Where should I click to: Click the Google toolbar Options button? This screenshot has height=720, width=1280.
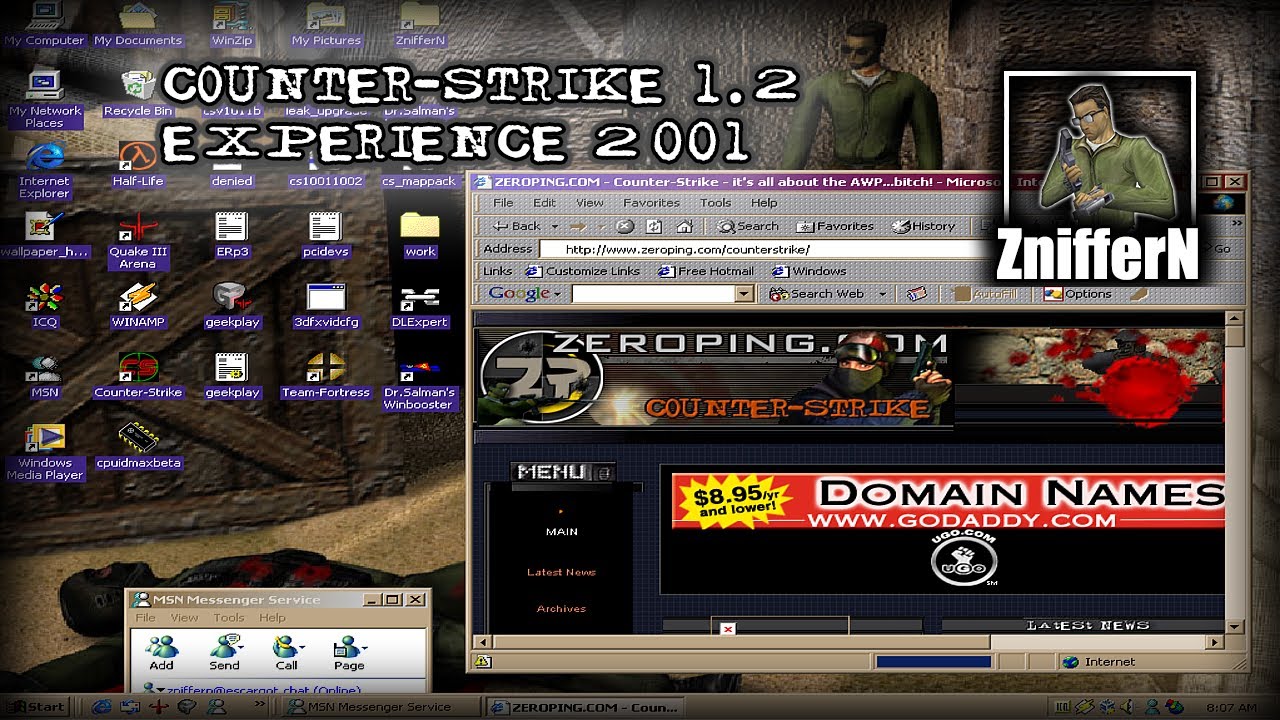coord(1078,294)
